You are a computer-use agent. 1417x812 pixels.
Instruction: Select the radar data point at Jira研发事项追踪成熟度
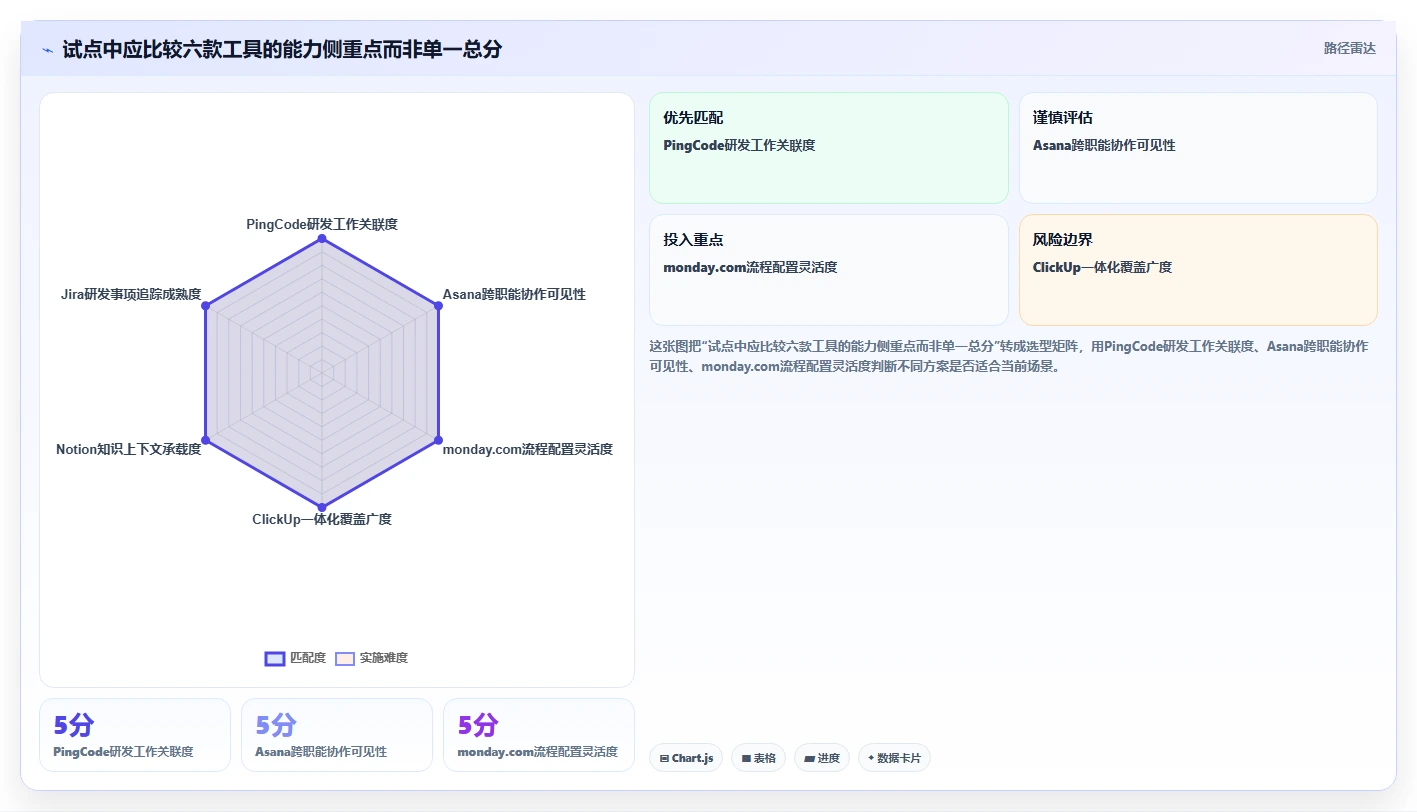point(206,306)
